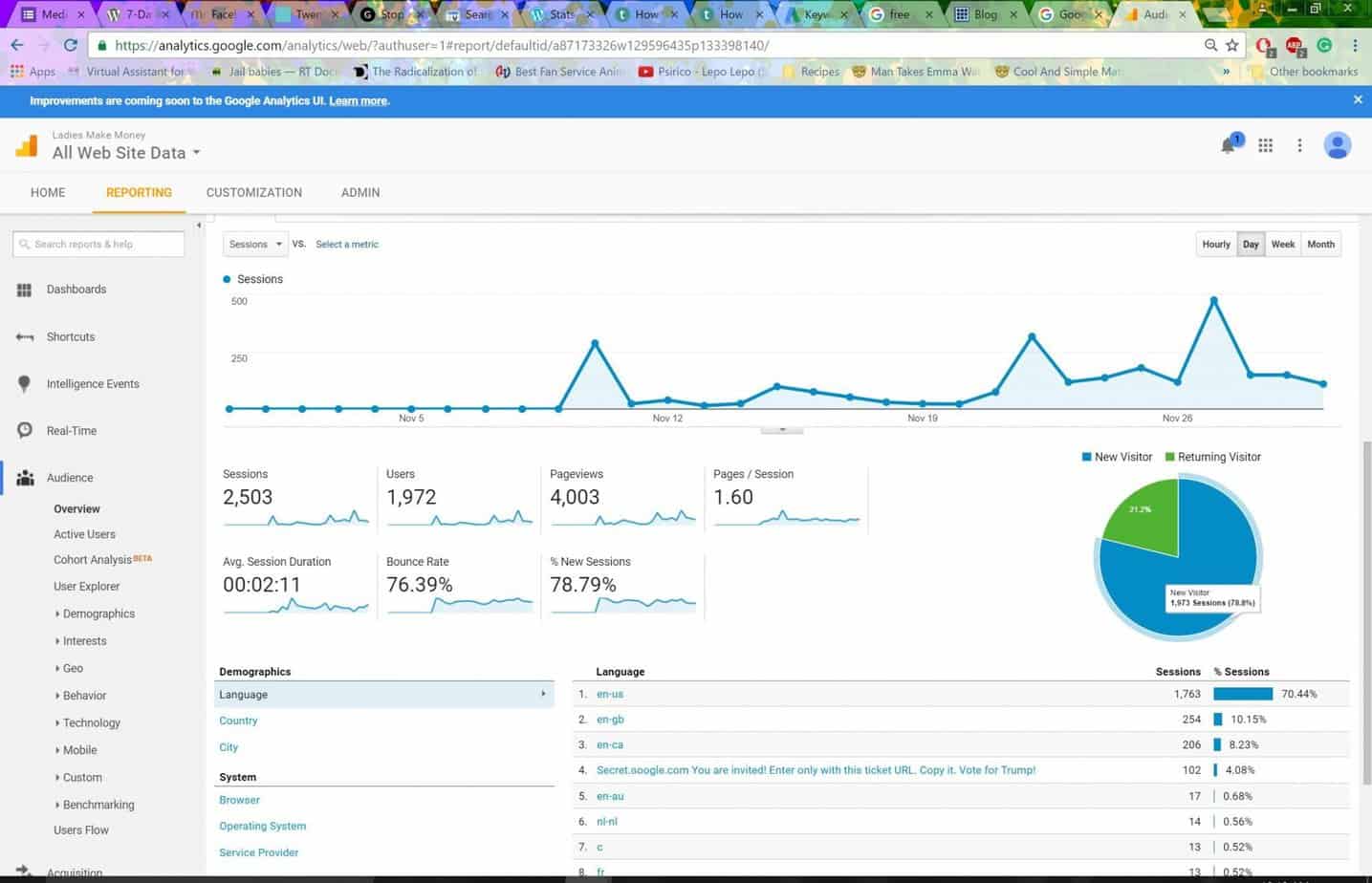Screen dimensions: 1372x883
Task: Bookmark this page with the star icon
Action: [1232, 45]
